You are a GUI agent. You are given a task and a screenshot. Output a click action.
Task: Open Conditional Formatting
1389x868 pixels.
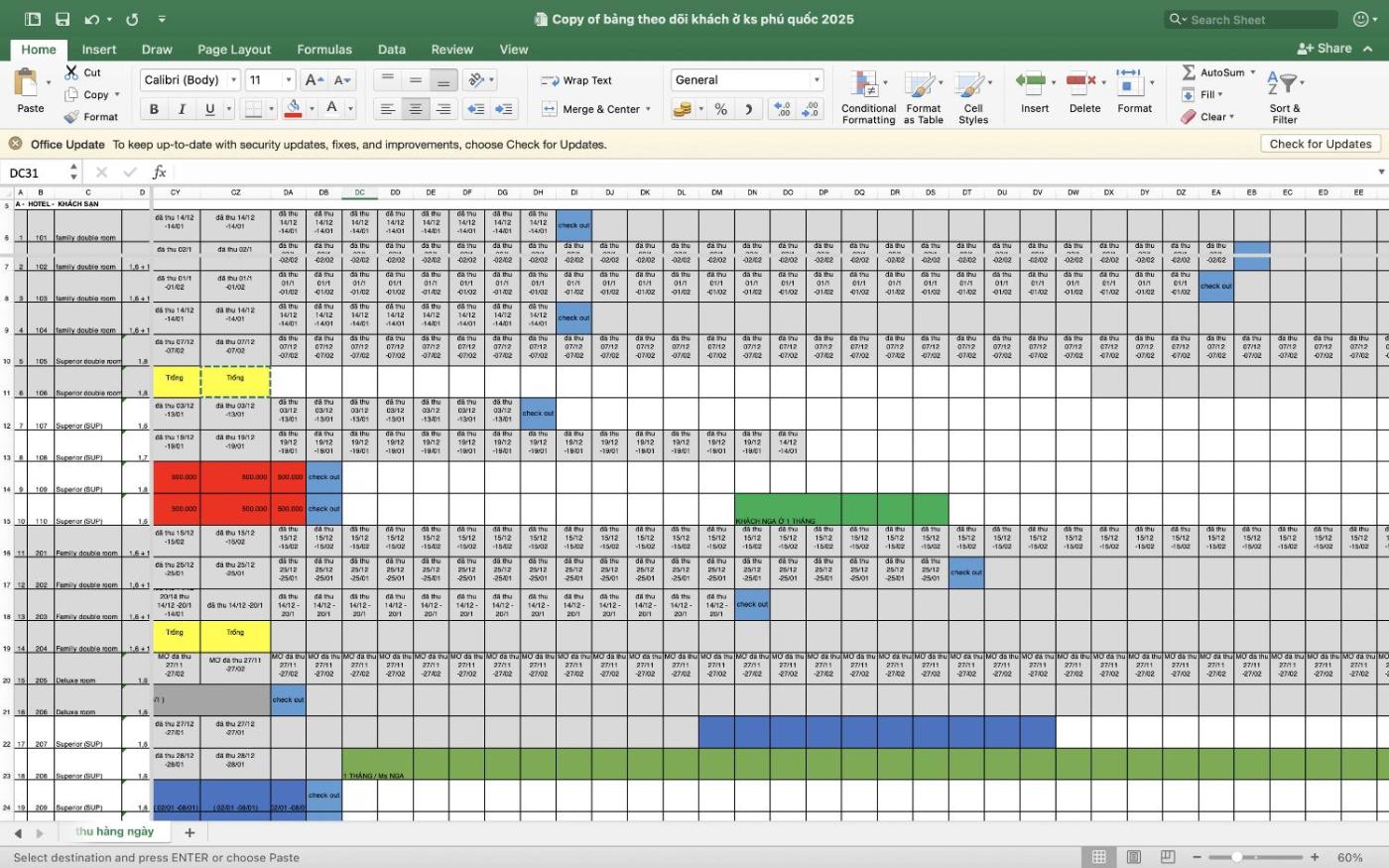tap(868, 97)
